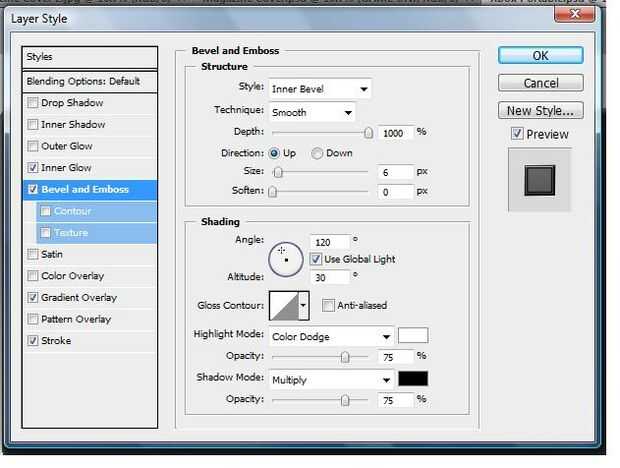The image size is (620, 468).
Task: Enable the Pattern Overlay checkbox
Action: click(32, 319)
